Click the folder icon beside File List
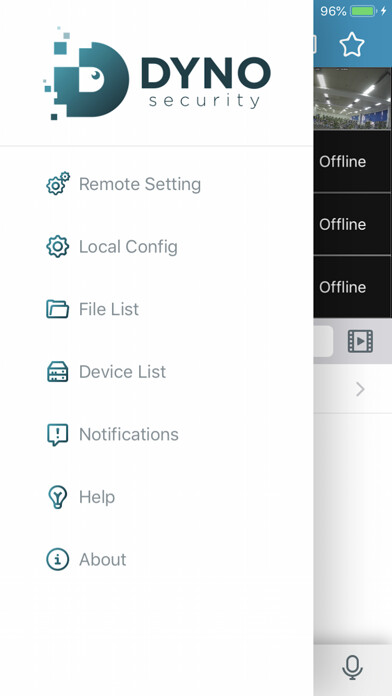Screen dimensions: 392x696 click(58, 309)
